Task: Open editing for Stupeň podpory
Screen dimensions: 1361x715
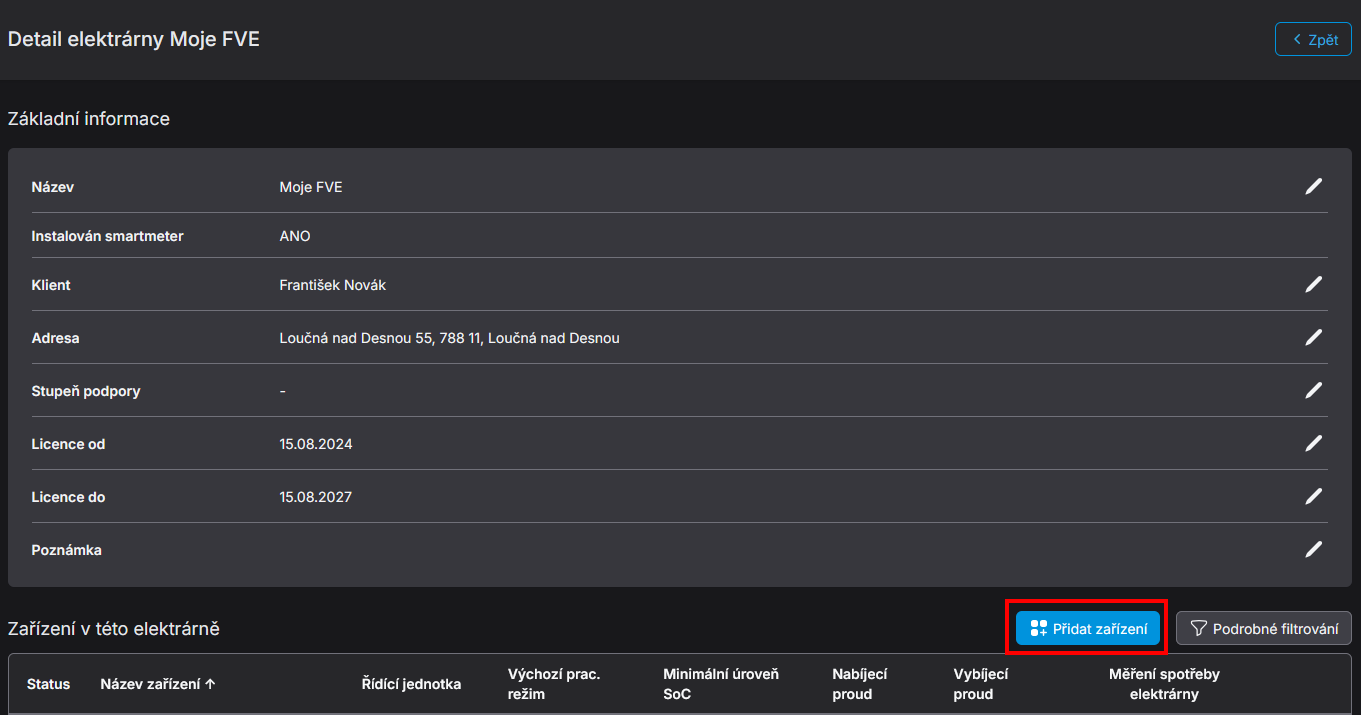Action: (1313, 391)
